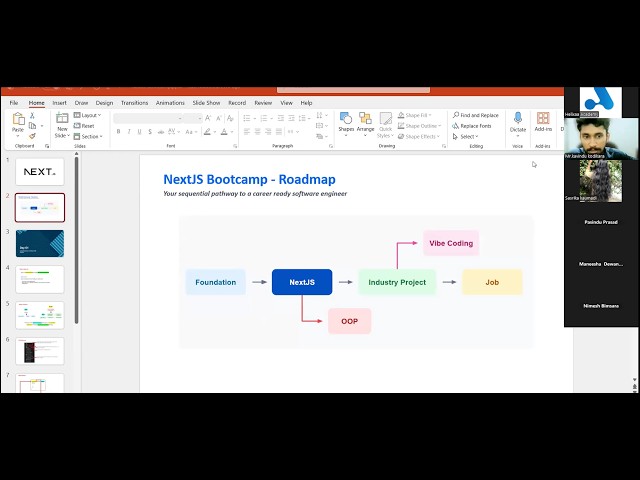This screenshot has height=480, width=640.
Task: Click the Industry Project box on slide
Action: pyautogui.click(x=397, y=282)
